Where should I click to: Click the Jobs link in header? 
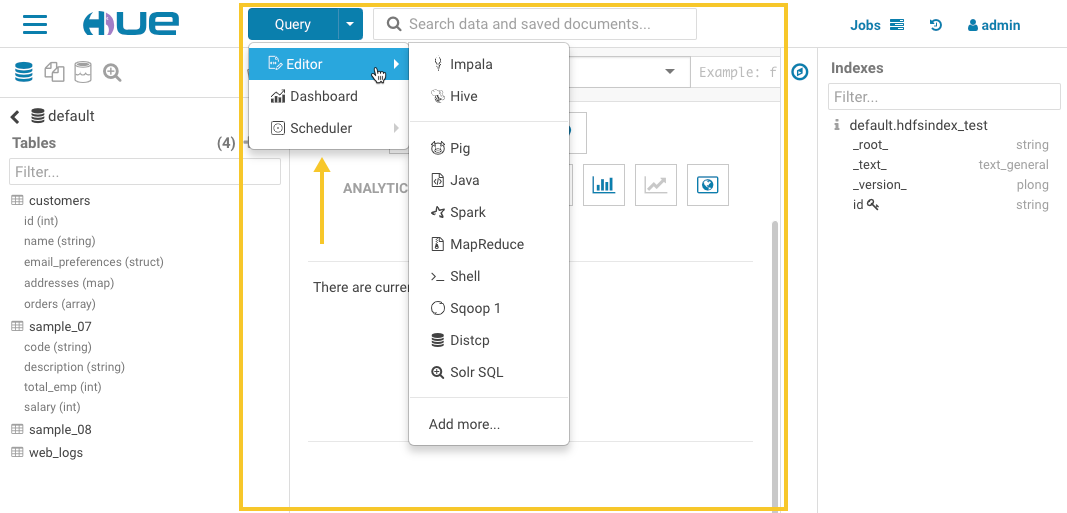(x=876, y=25)
